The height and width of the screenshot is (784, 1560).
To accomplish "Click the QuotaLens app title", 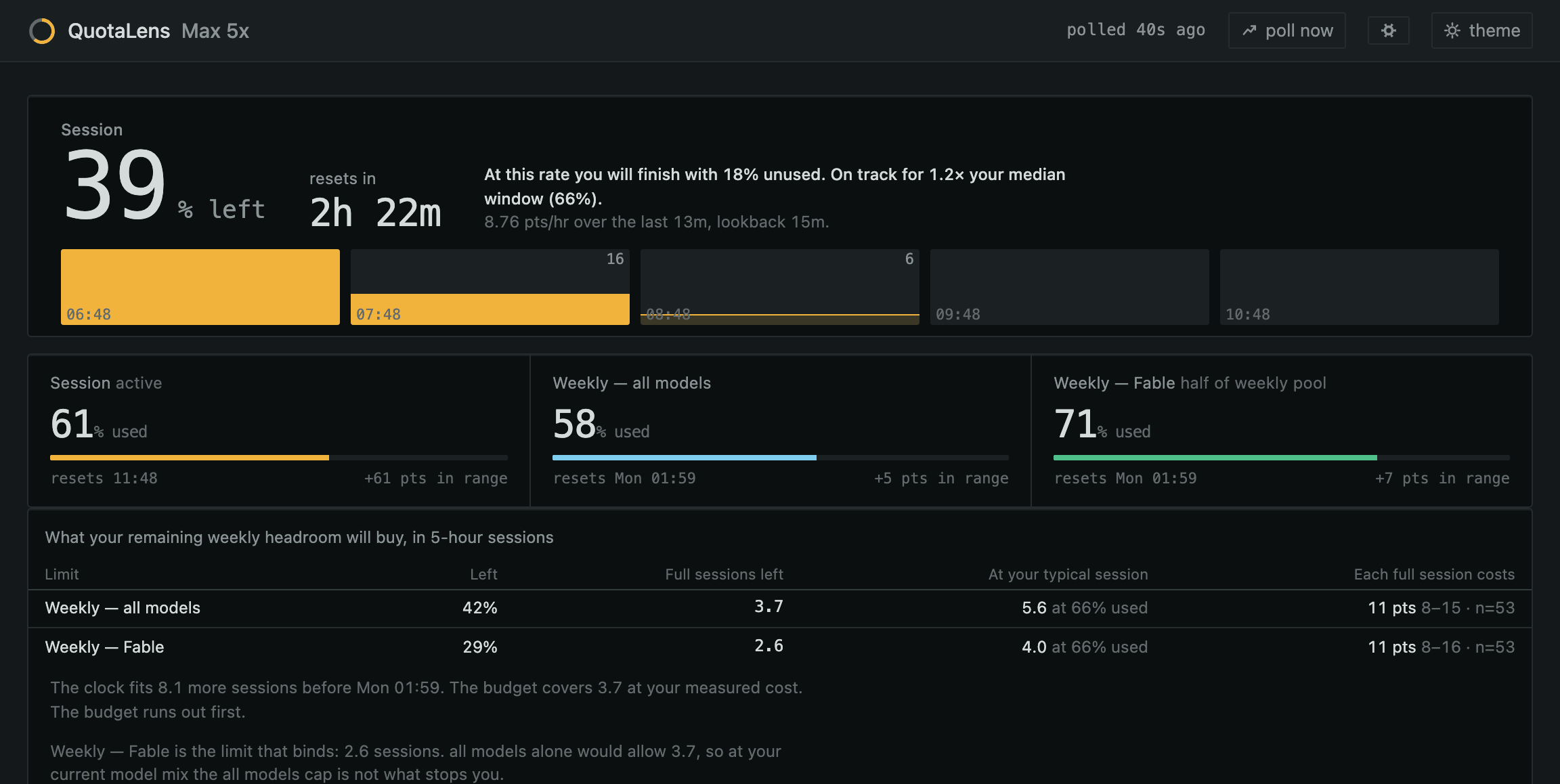I will pos(118,31).
